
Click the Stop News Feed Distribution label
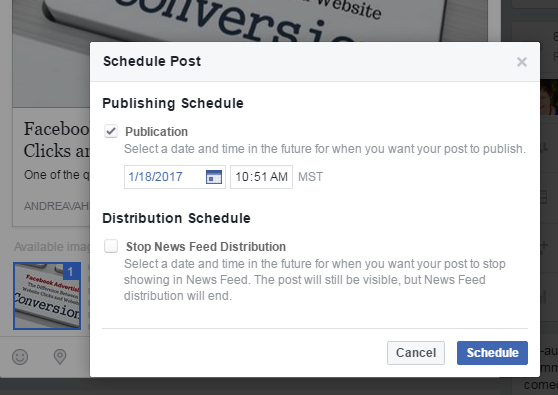click(x=206, y=247)
